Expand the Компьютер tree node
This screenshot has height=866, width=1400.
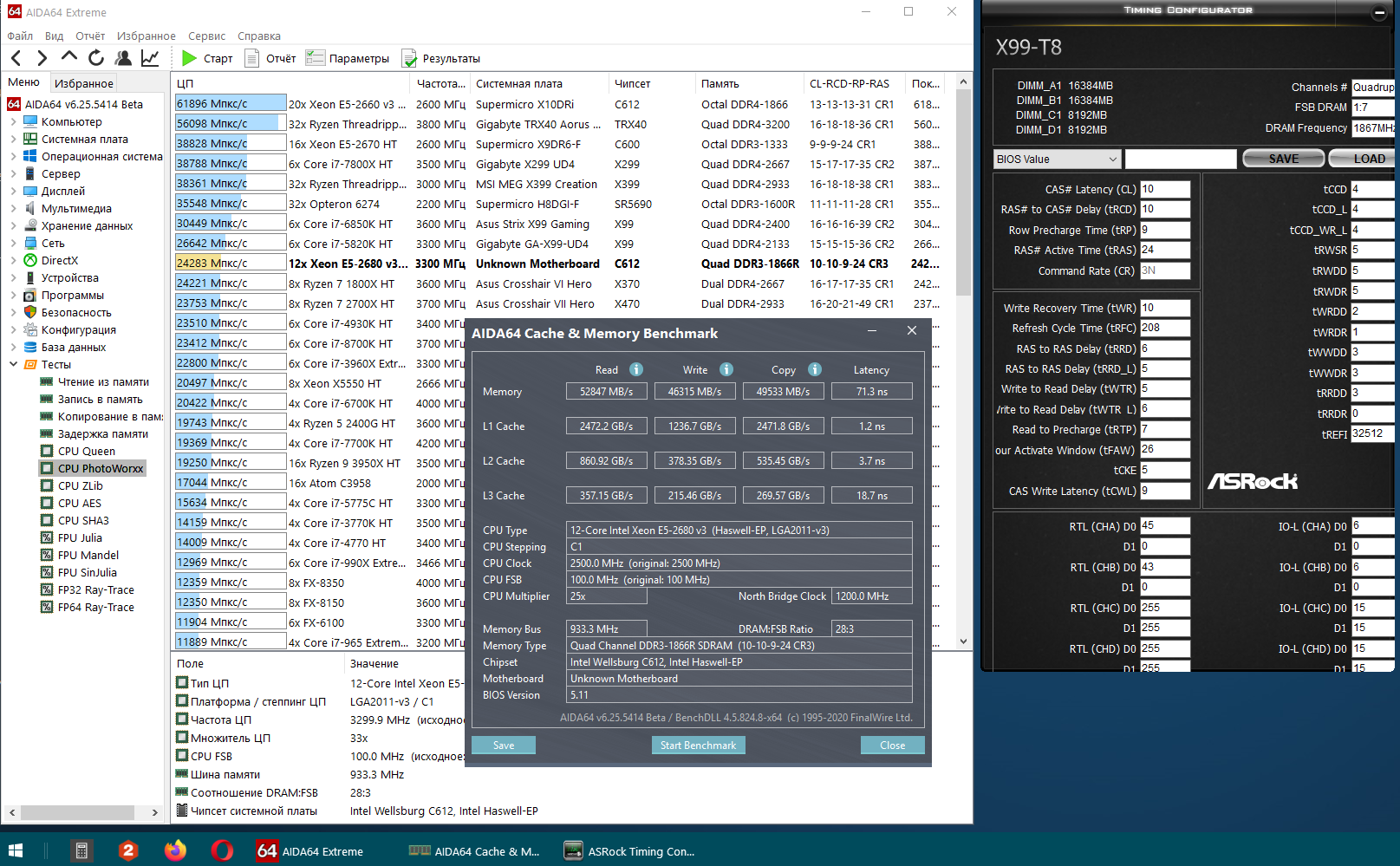[13, 122]
